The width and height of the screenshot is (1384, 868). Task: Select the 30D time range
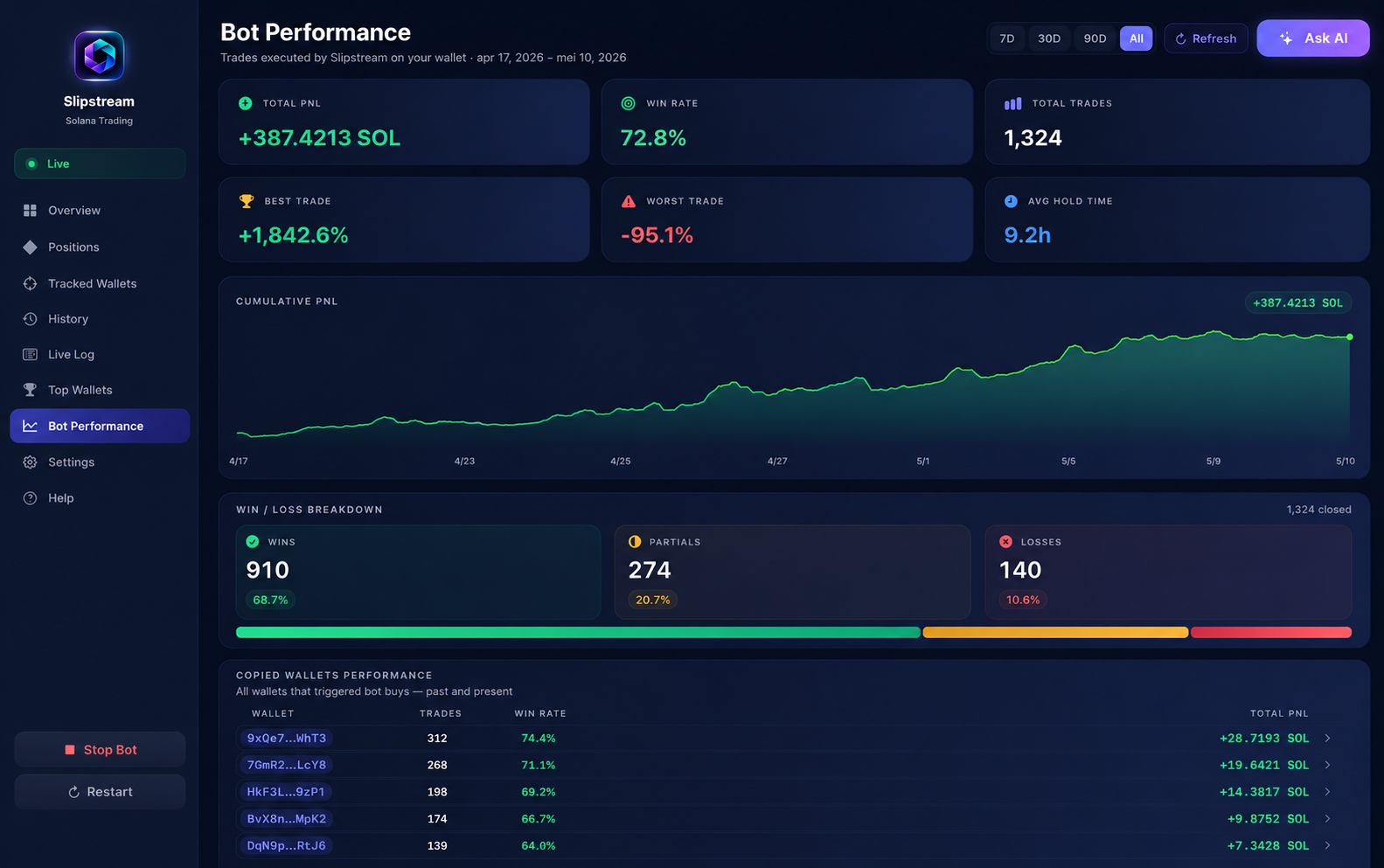(x=1049, y=38)
